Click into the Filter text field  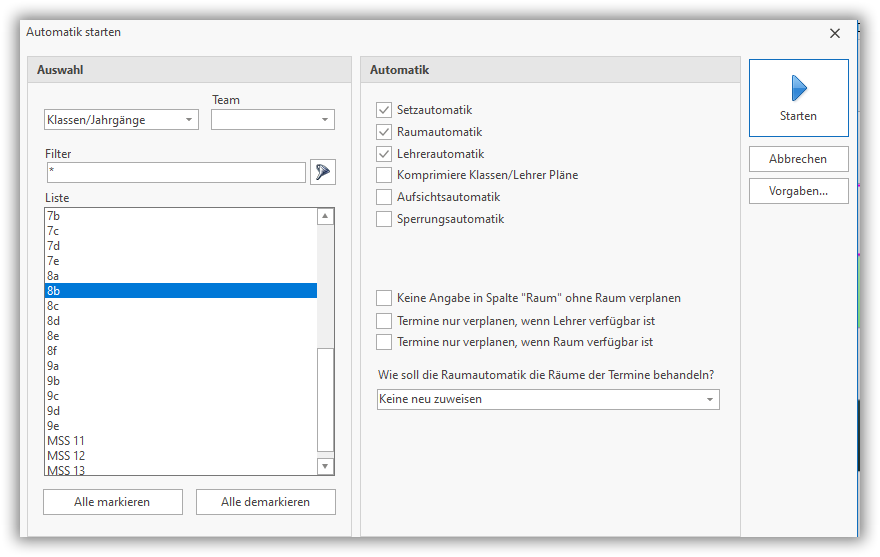(175, 173)
